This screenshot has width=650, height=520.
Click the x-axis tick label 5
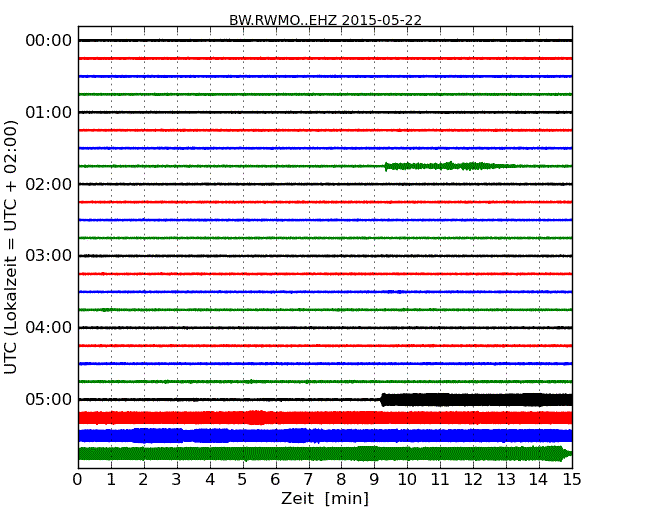pos(242,480)
